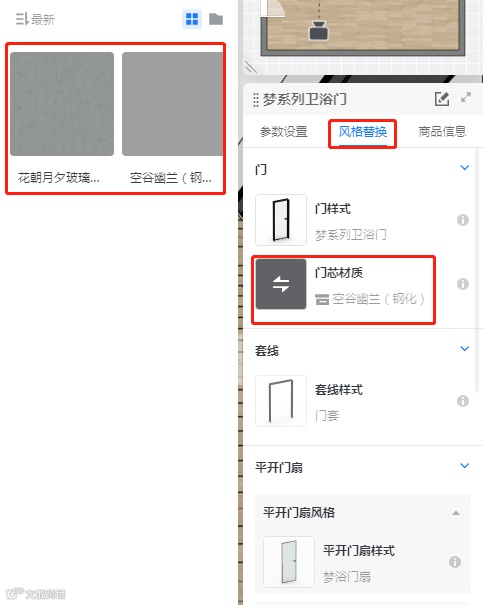Open the 商品信息 tab
483x605 pixels.
click(442, 132)
